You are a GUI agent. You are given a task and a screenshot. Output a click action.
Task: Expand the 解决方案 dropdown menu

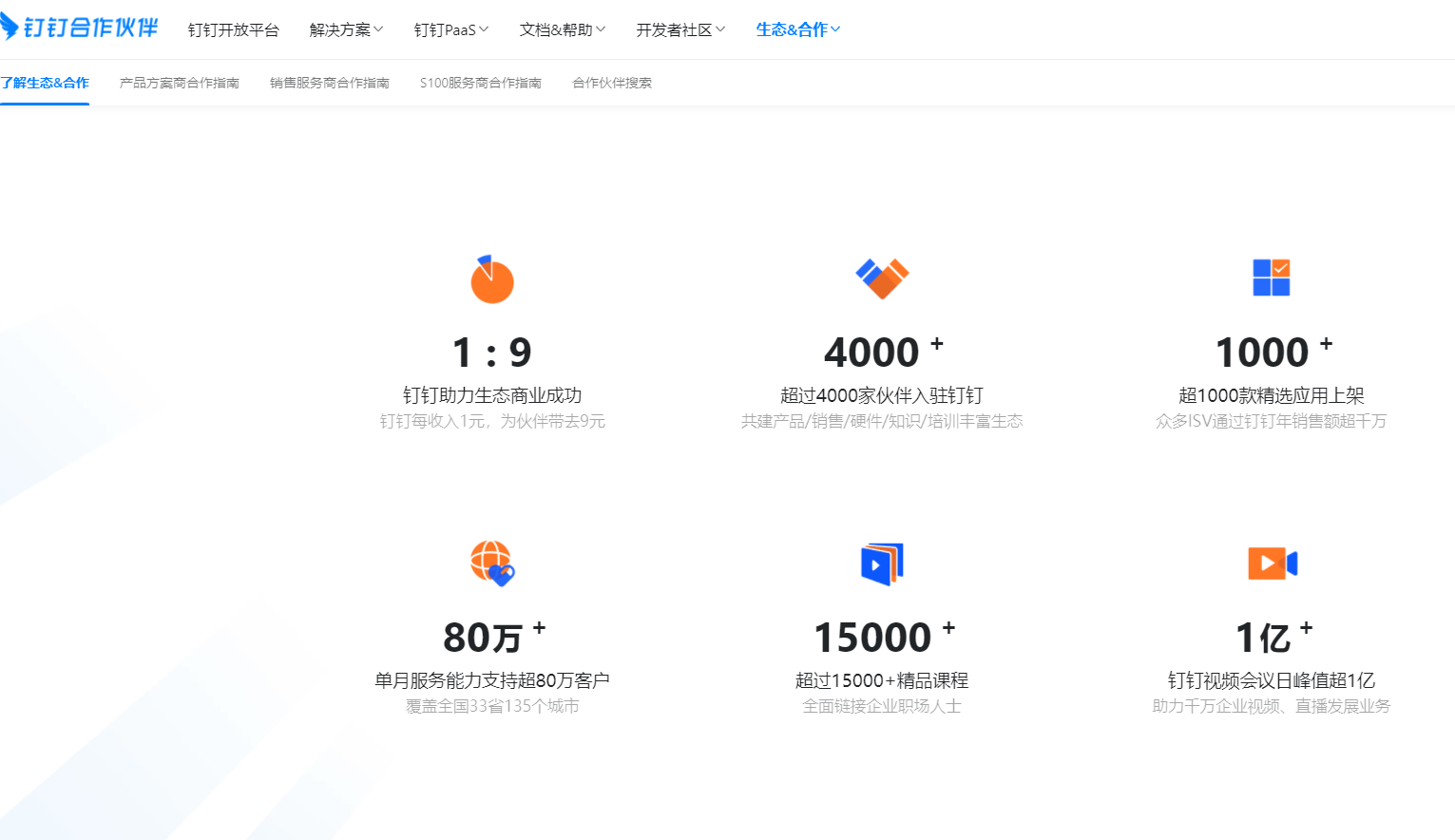347,30
